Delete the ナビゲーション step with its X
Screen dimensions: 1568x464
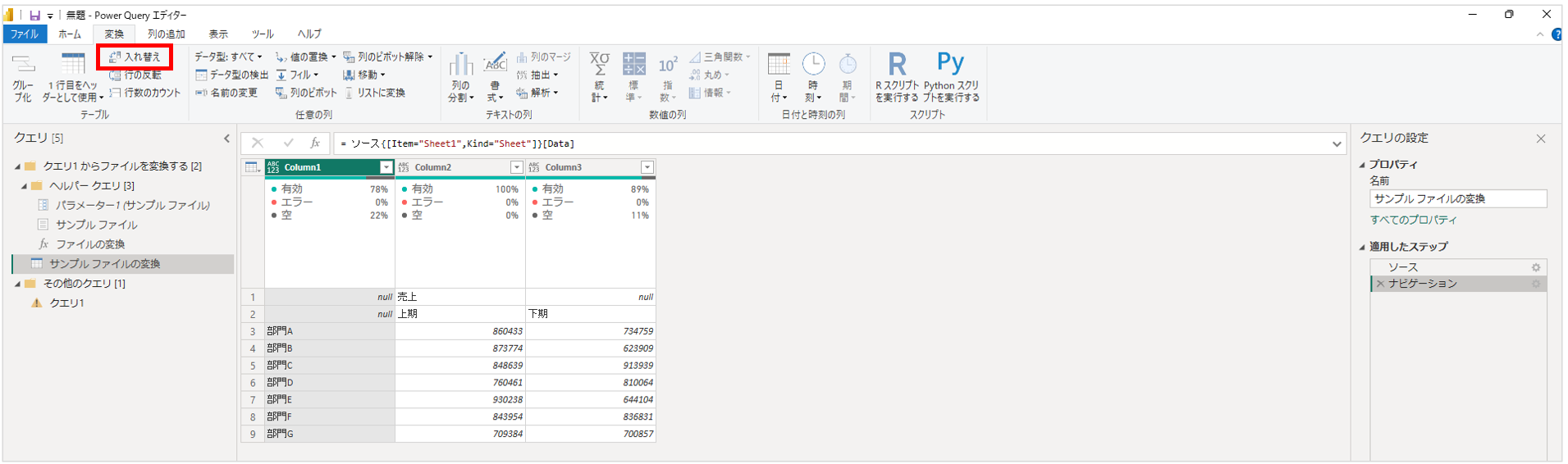(x=1380, y=284)
